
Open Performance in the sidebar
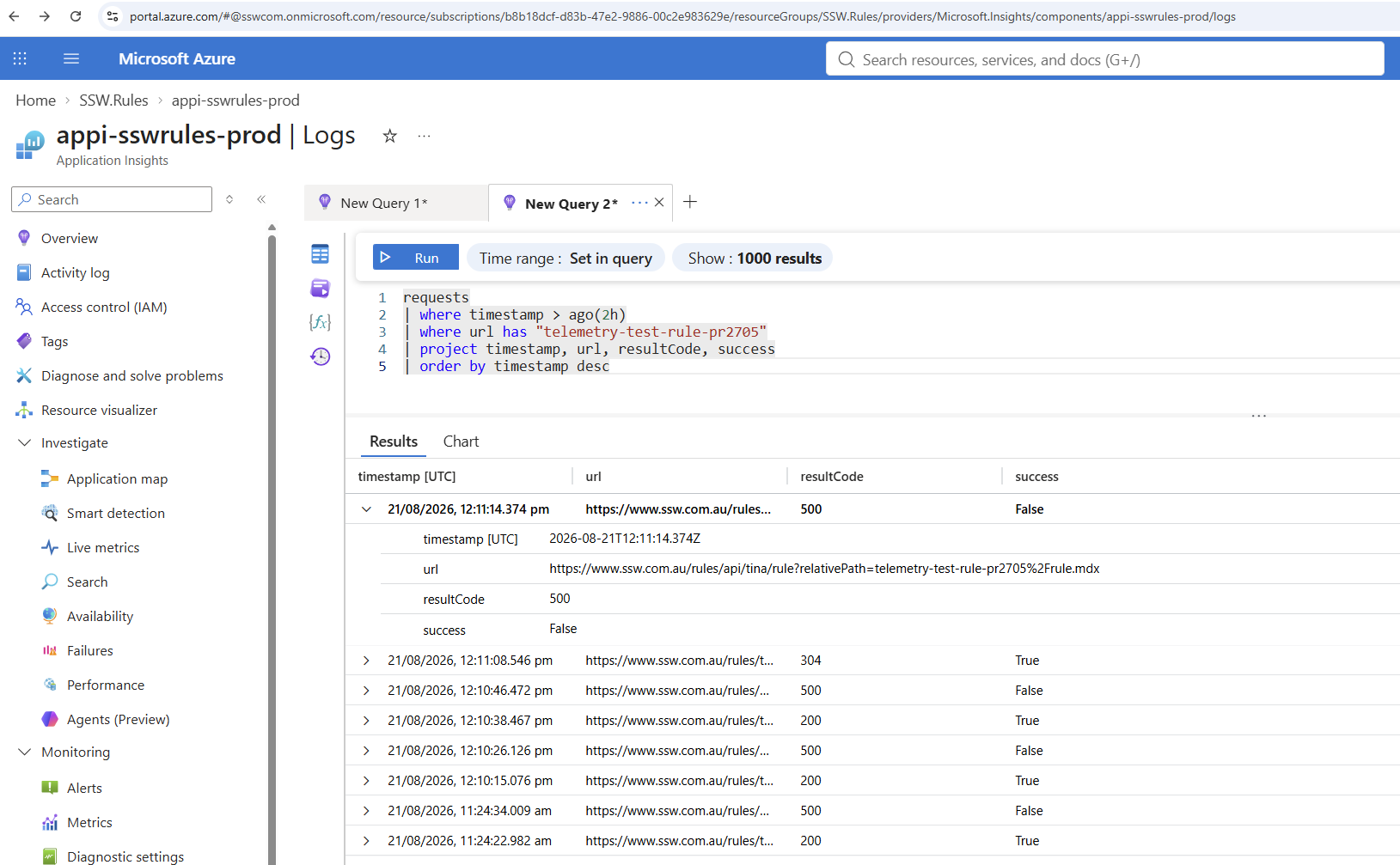click(105, 685)
